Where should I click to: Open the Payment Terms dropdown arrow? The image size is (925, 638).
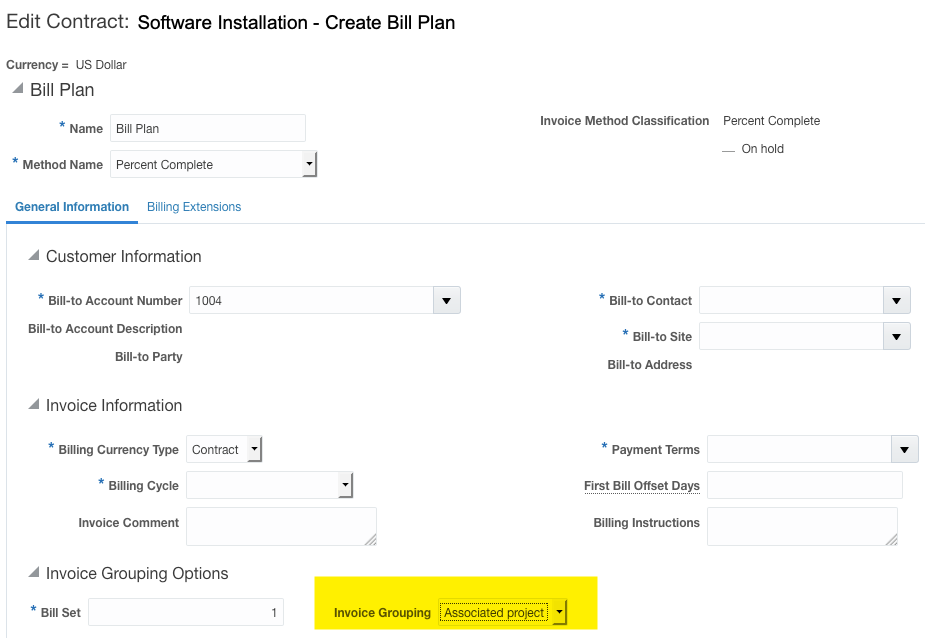pyautogui.click(x=904, y=450)
